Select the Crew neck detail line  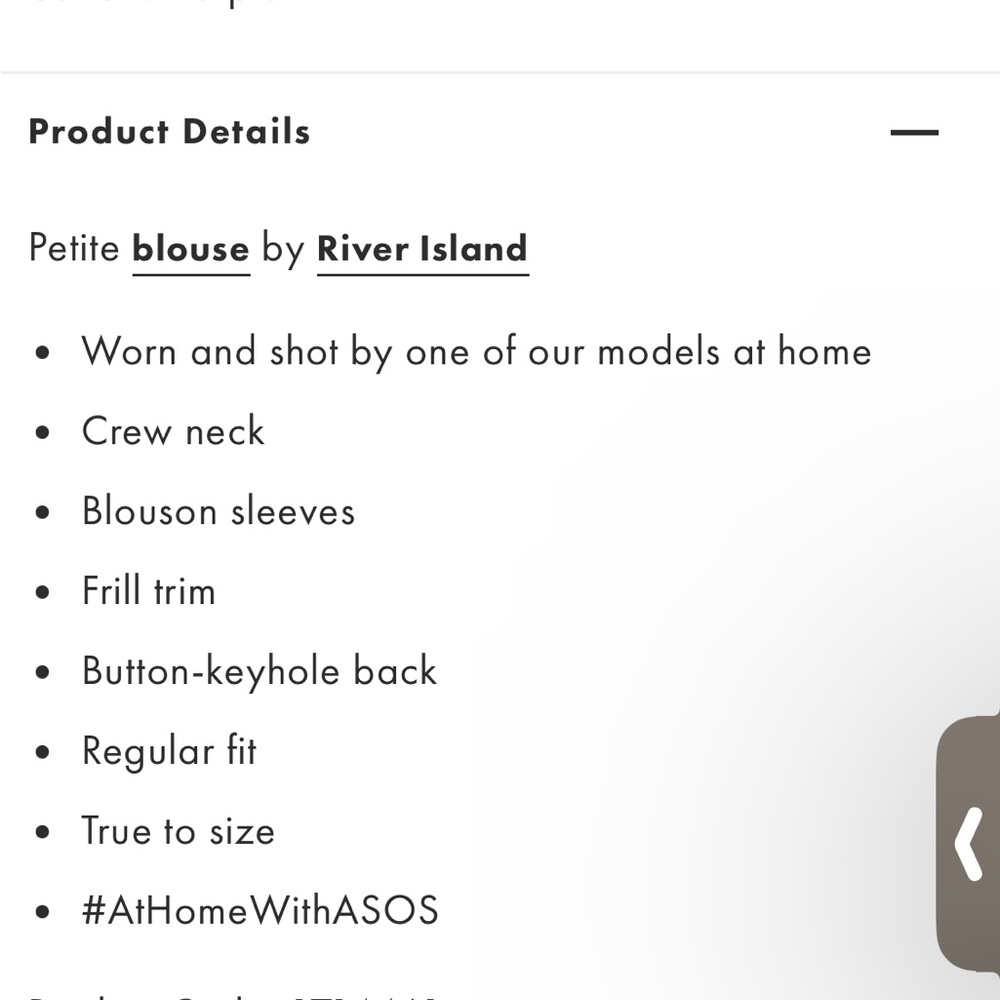(173, 432)
